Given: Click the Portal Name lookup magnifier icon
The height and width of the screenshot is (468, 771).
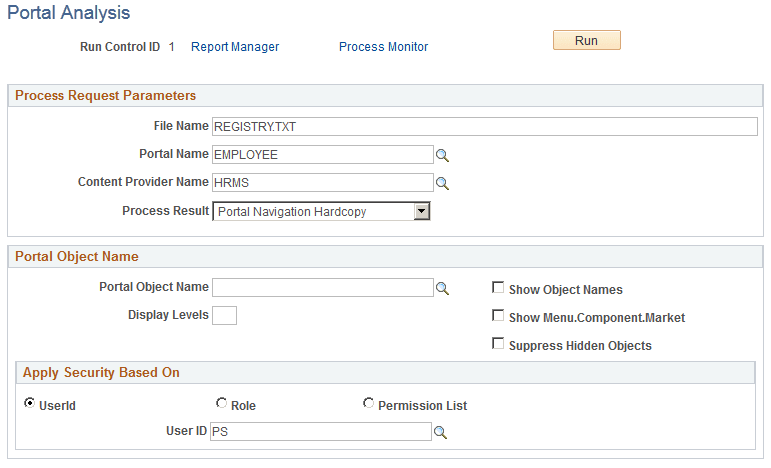Looking at the screenshot, I should click(x=443, y=155).
